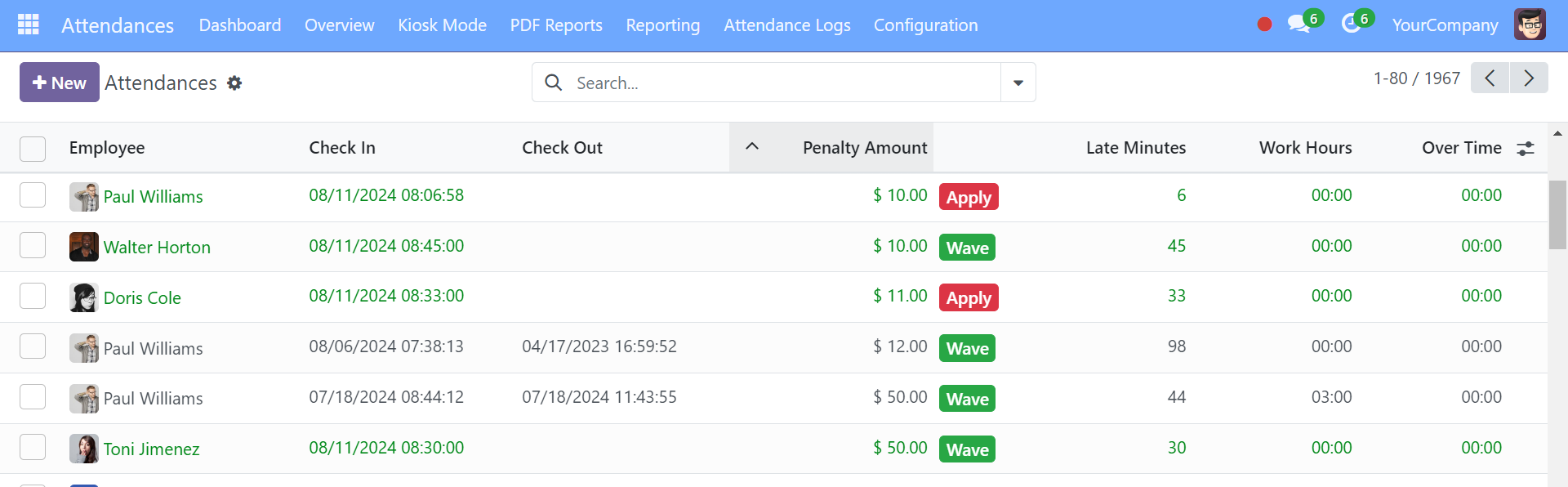1568x487 pixels.
Task: Check the Doris Cole row checkbox
Action: pos(33,296)
